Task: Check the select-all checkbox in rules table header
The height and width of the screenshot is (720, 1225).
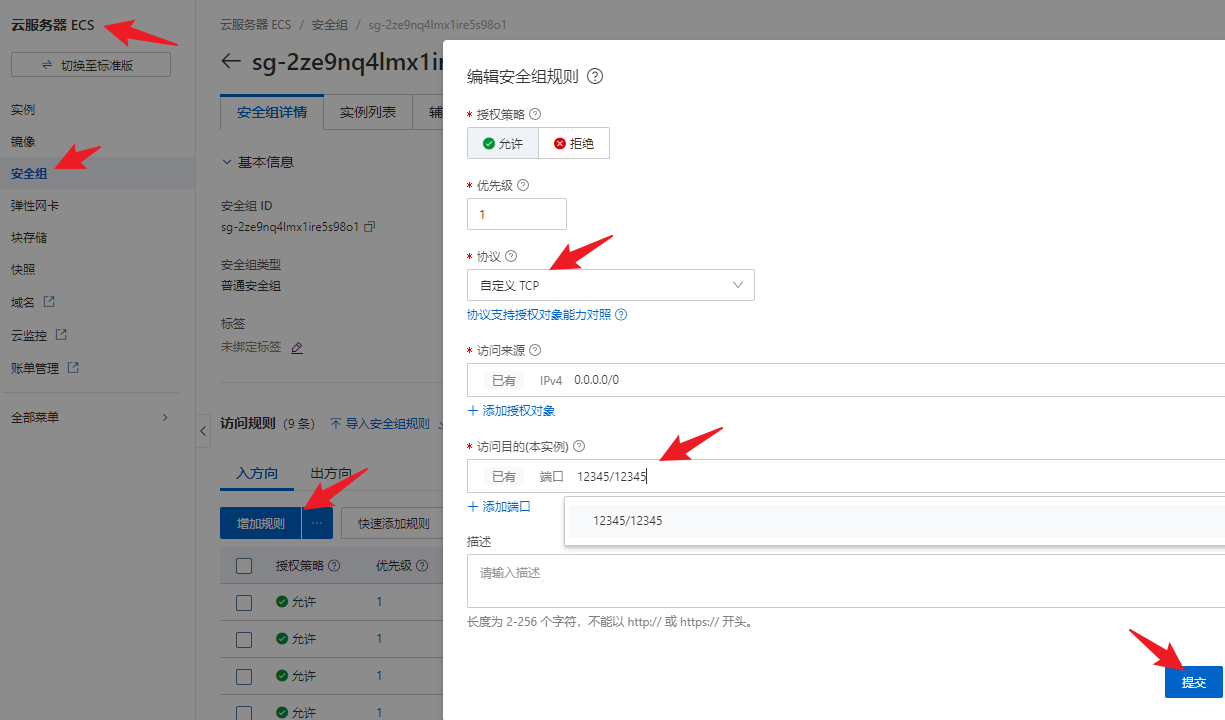Action: coord(244,566)
